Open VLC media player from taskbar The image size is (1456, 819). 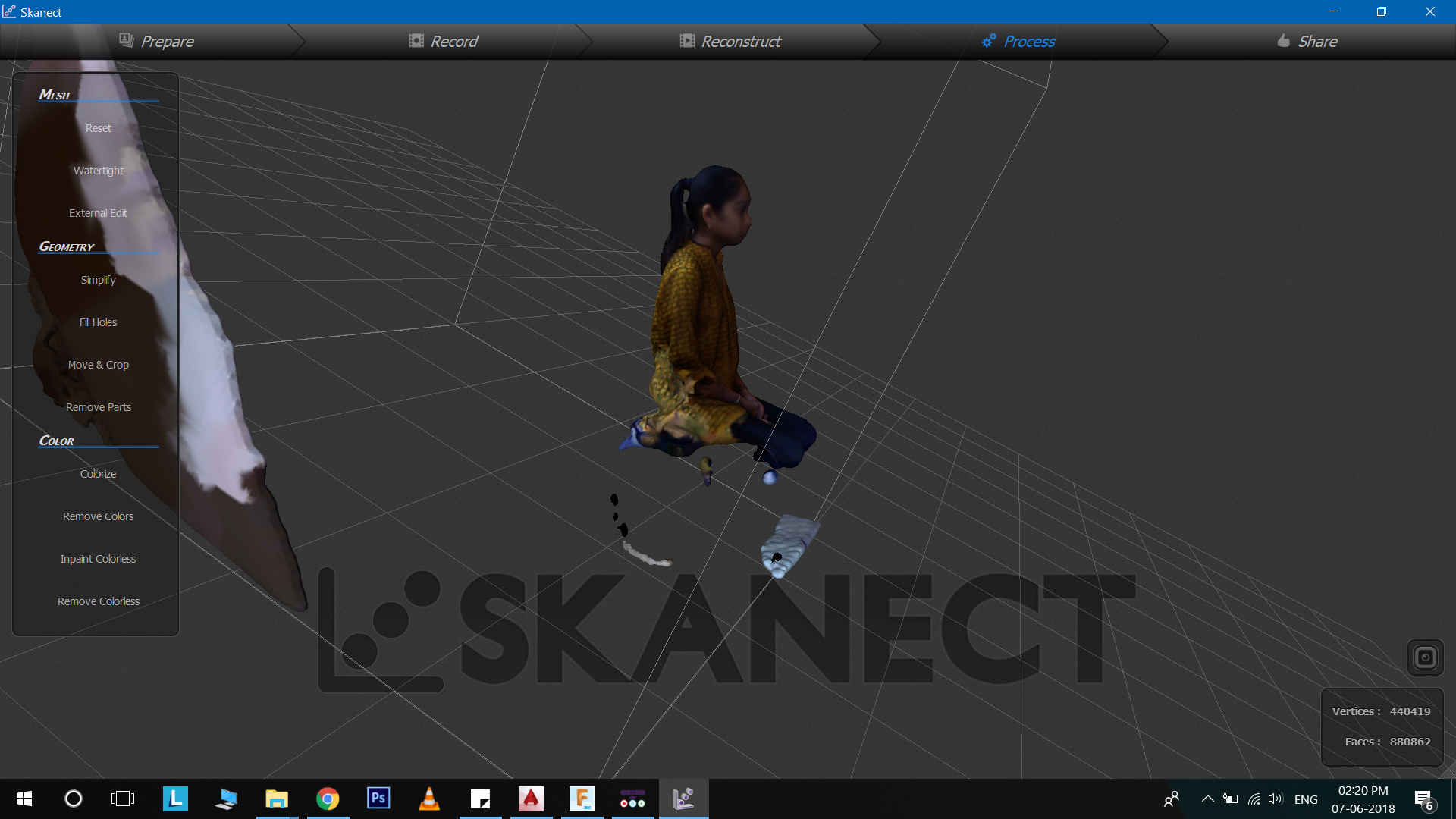pos(429,799)
